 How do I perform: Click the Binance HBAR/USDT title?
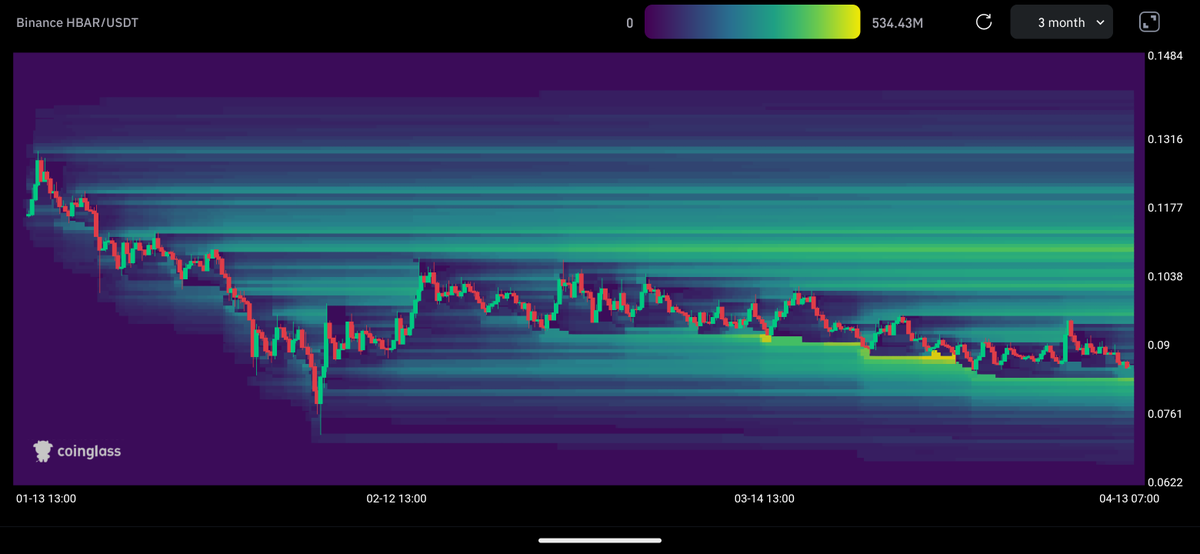(77, 22)
